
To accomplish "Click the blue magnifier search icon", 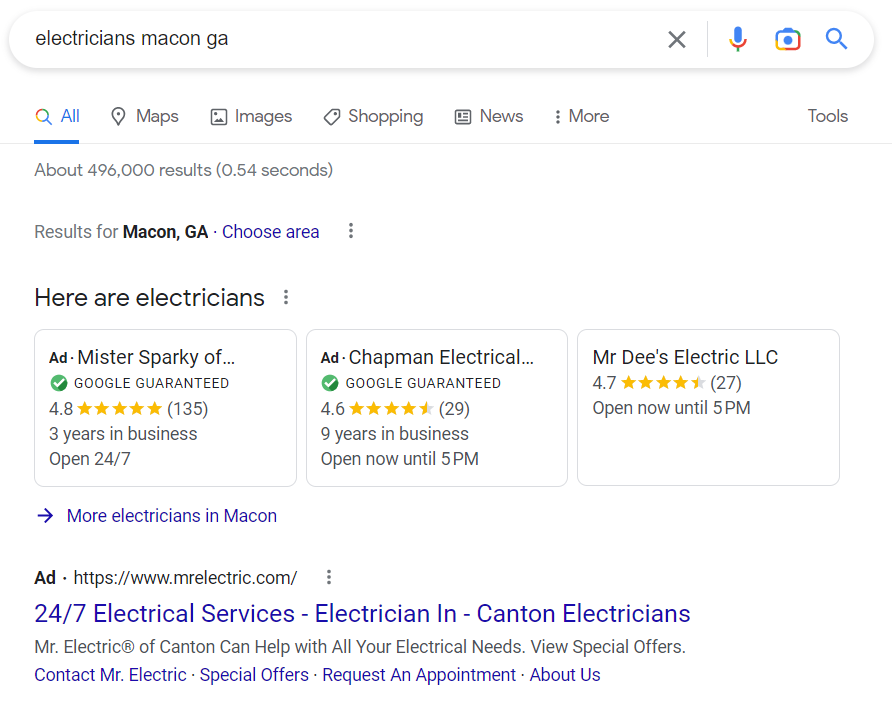I will (836, 39).
